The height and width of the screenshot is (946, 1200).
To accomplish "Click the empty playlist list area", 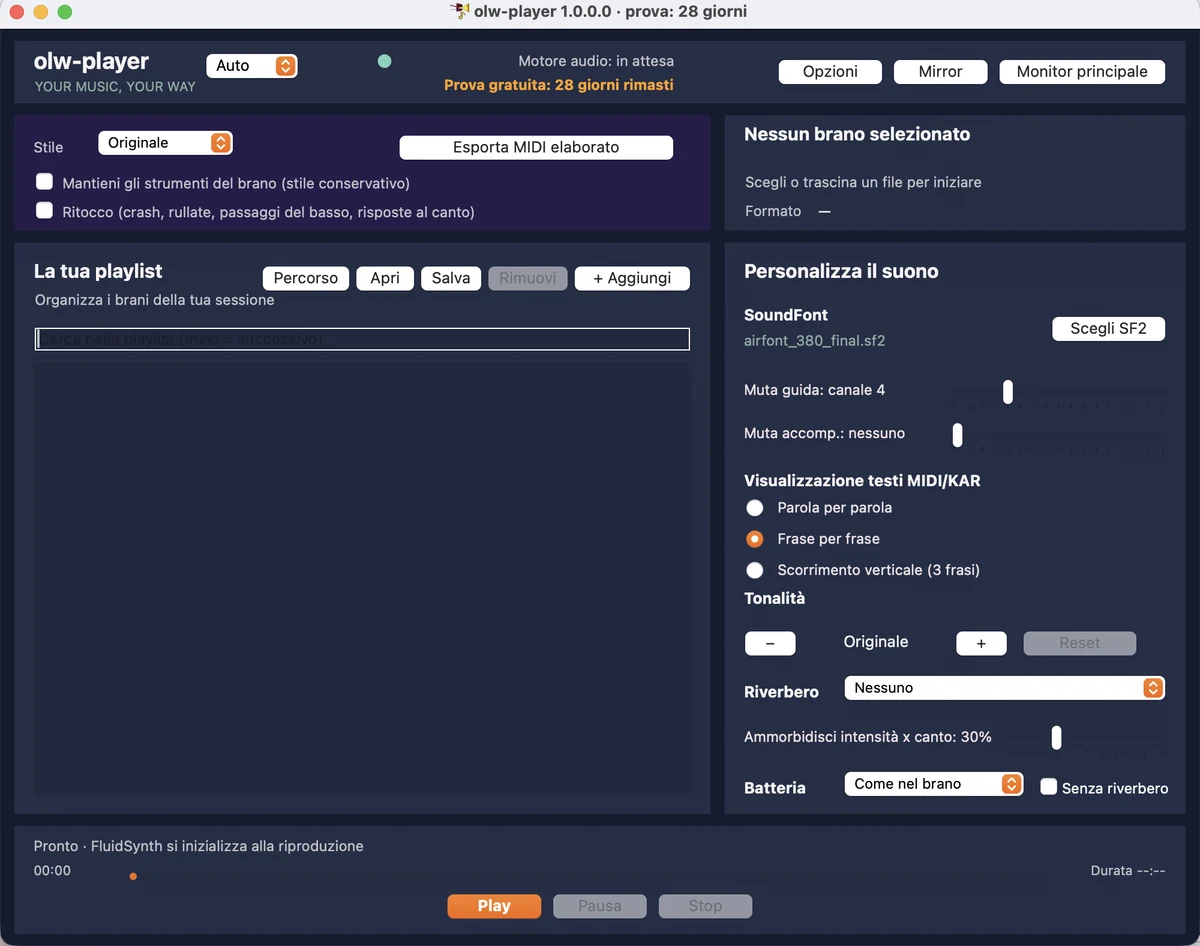I will [362, 578].
